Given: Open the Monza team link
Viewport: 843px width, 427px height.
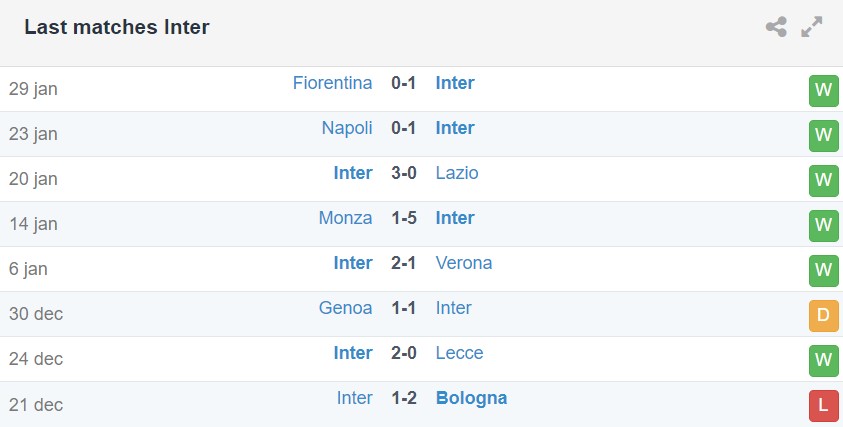Looking at the screenshot, I should pyautogui.click(x=345, y=218).
